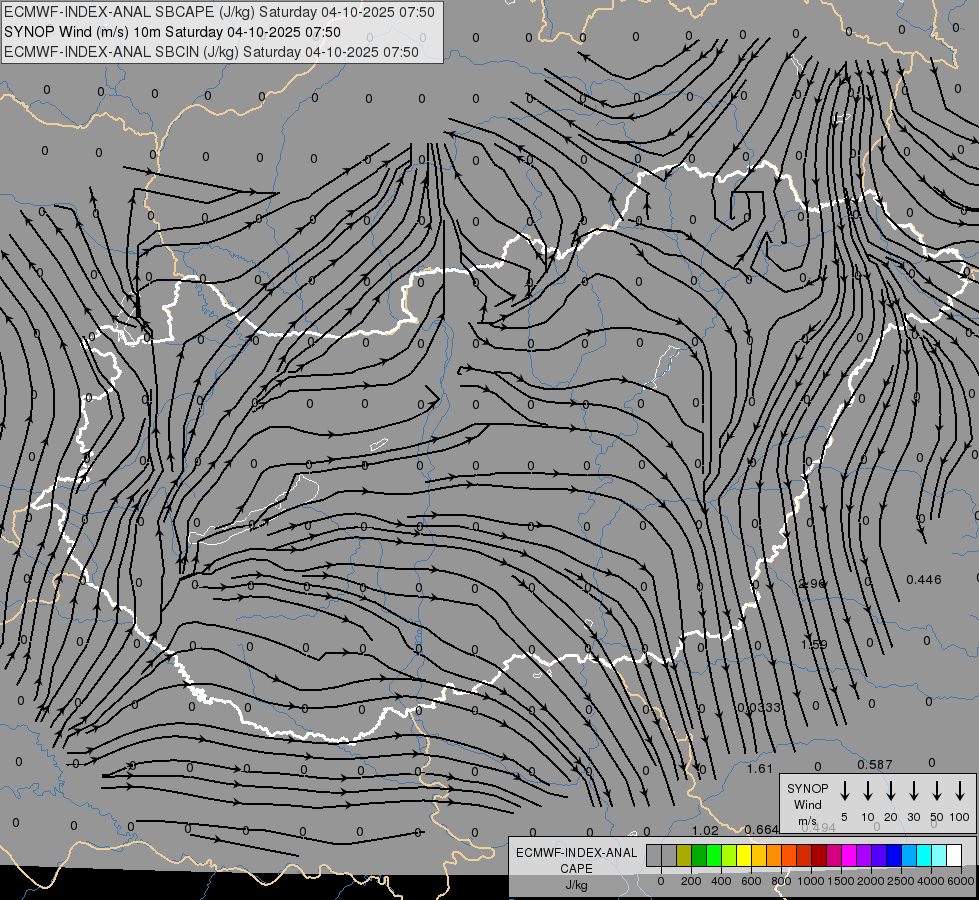The height and width of the screenshot is (900, 979).
Task: Click the wind arrow labeled 10 m/s
Action: coord(868,790)
